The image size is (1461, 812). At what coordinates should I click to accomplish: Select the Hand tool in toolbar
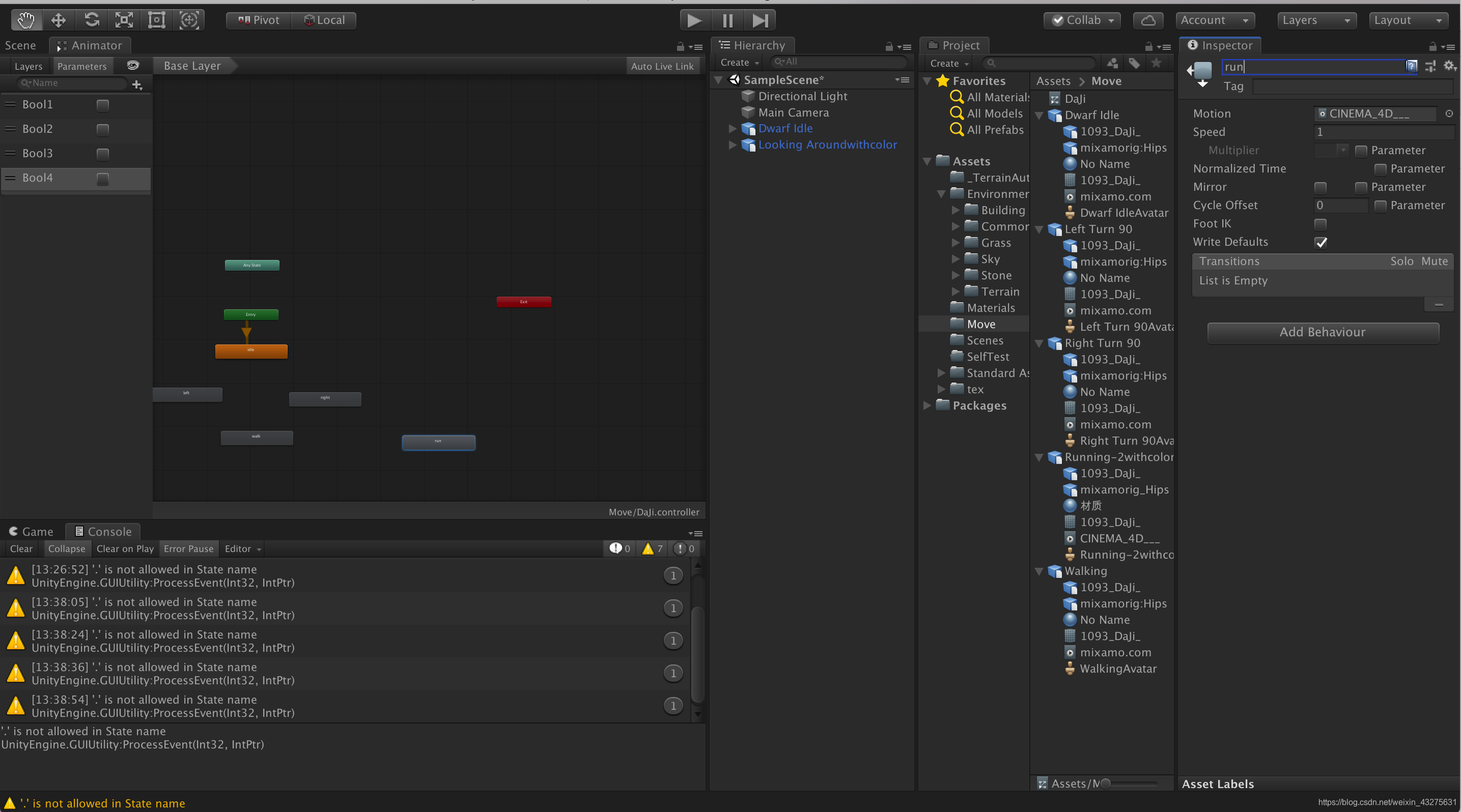25,20
